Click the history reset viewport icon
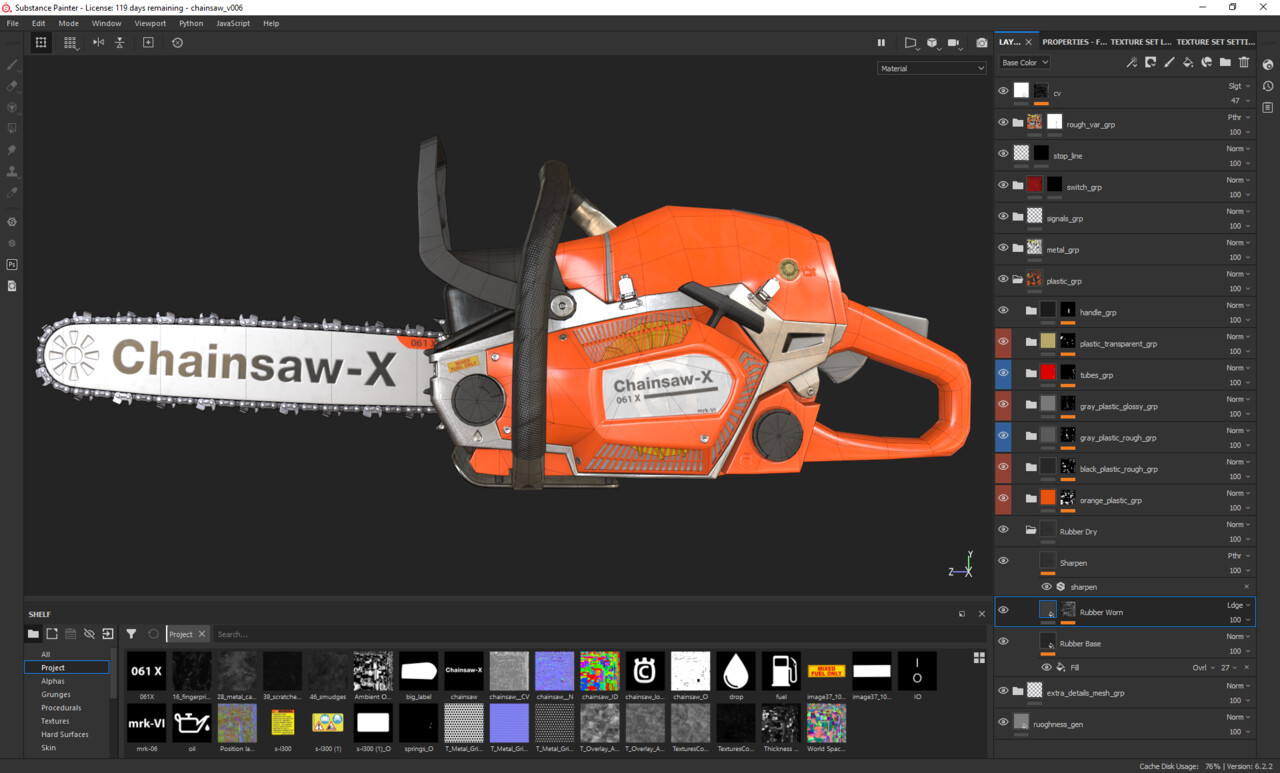 pyautogui.click(x=177, y=42)
